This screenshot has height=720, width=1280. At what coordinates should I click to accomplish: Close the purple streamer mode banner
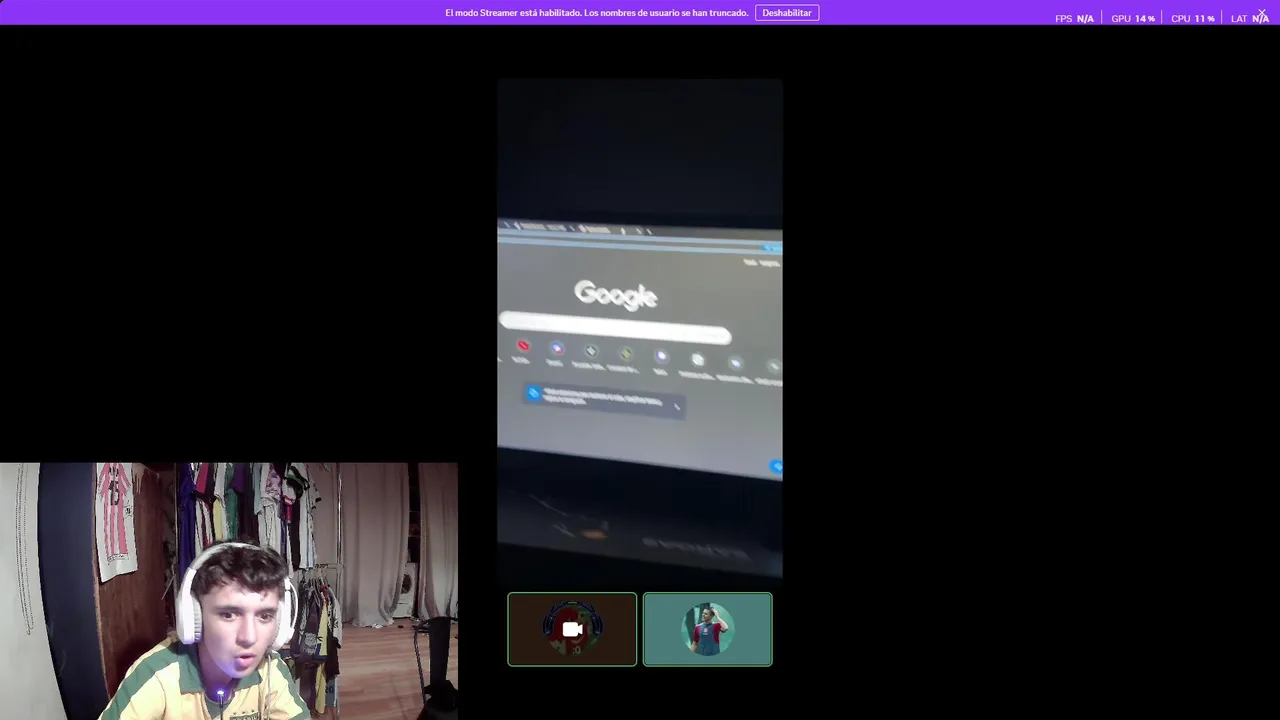pyautogui.click(x=1261, y=13)
